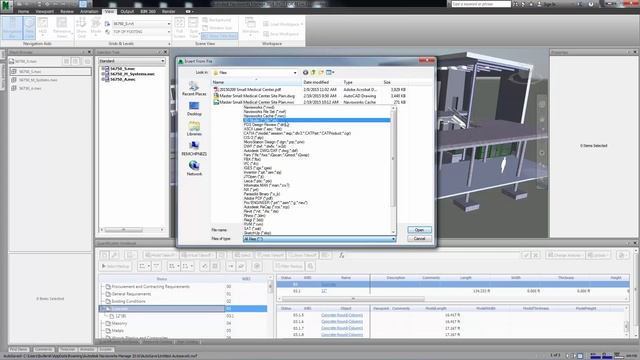640x360 pixels.
Task: Create a new folder in the dialog
Action: coord(321,72)
